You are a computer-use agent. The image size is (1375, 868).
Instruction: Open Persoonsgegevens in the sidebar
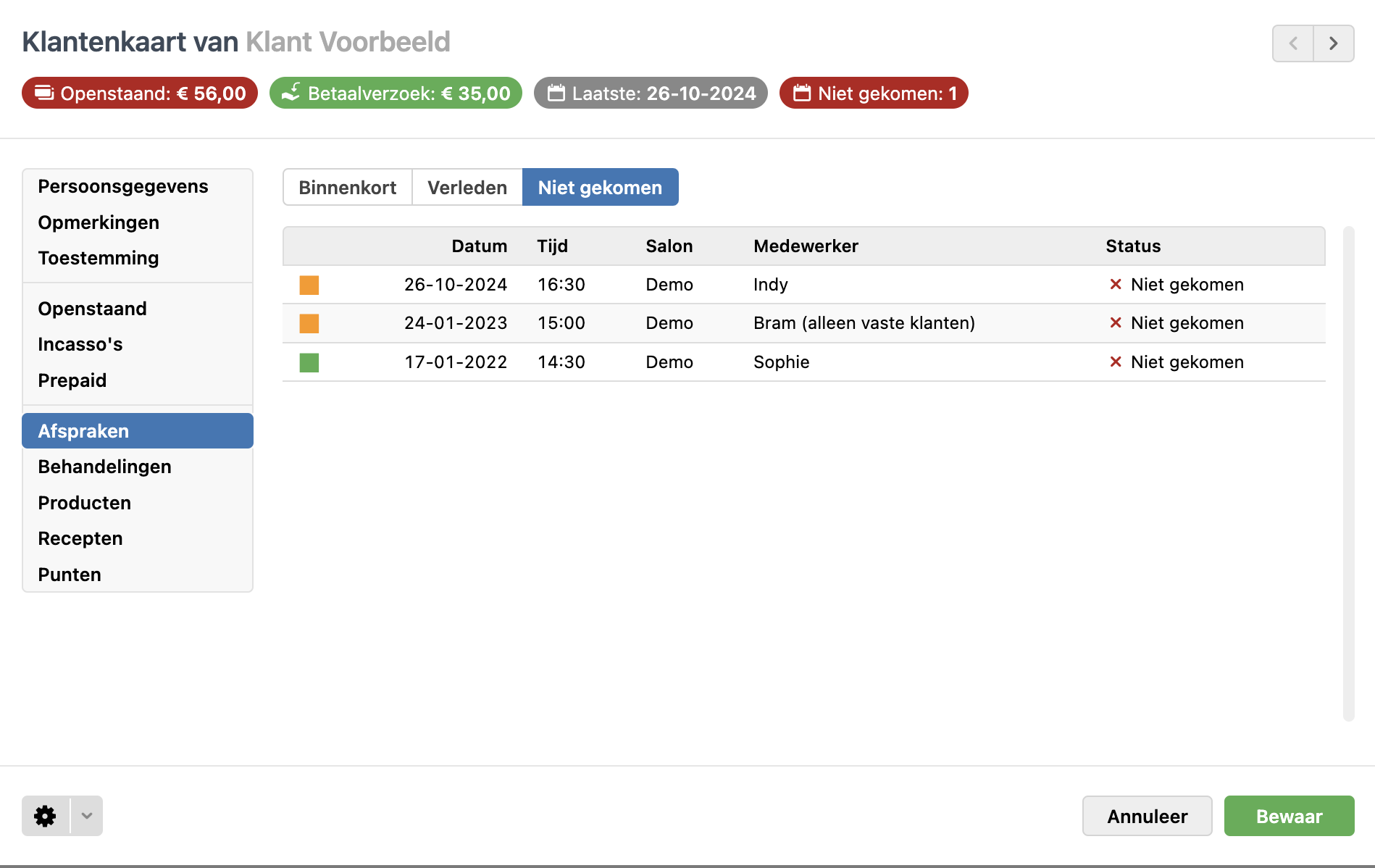point(123,187)
